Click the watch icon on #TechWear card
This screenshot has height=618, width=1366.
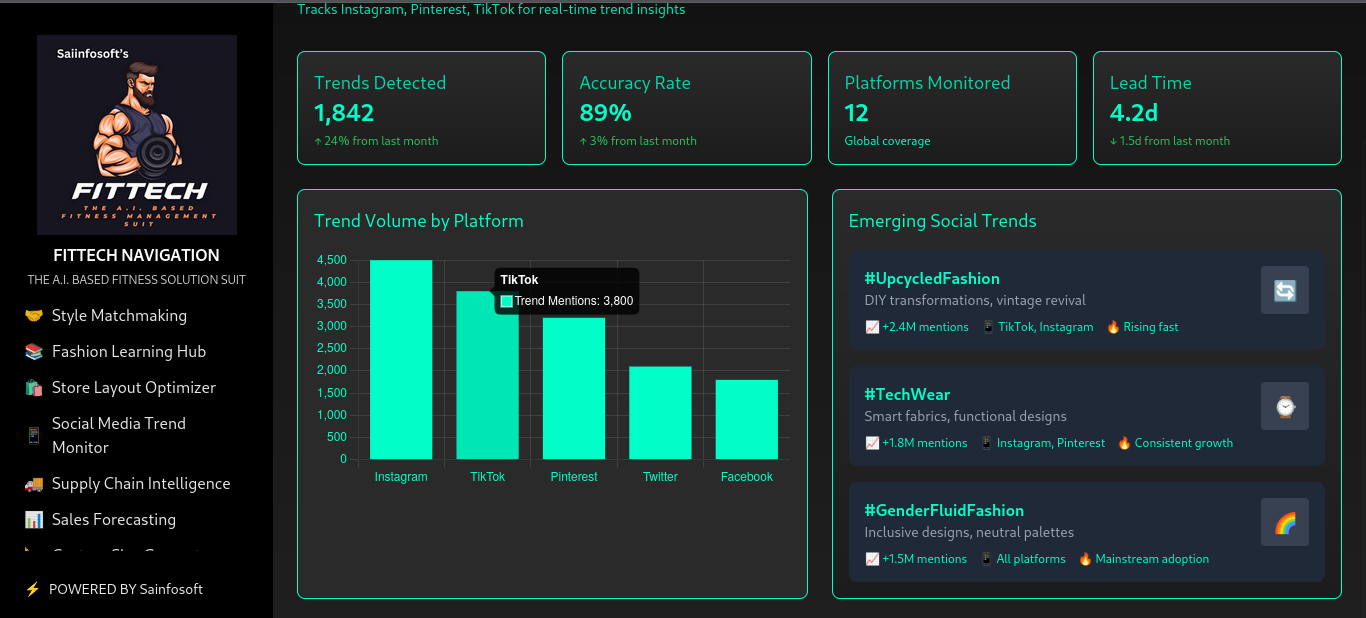1284,407
